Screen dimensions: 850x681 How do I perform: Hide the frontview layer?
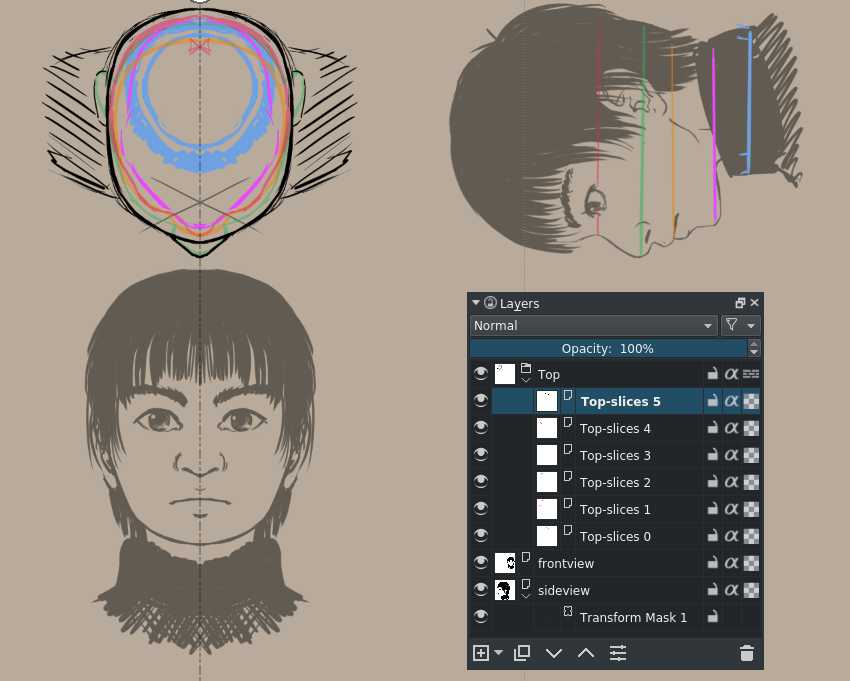481,563
